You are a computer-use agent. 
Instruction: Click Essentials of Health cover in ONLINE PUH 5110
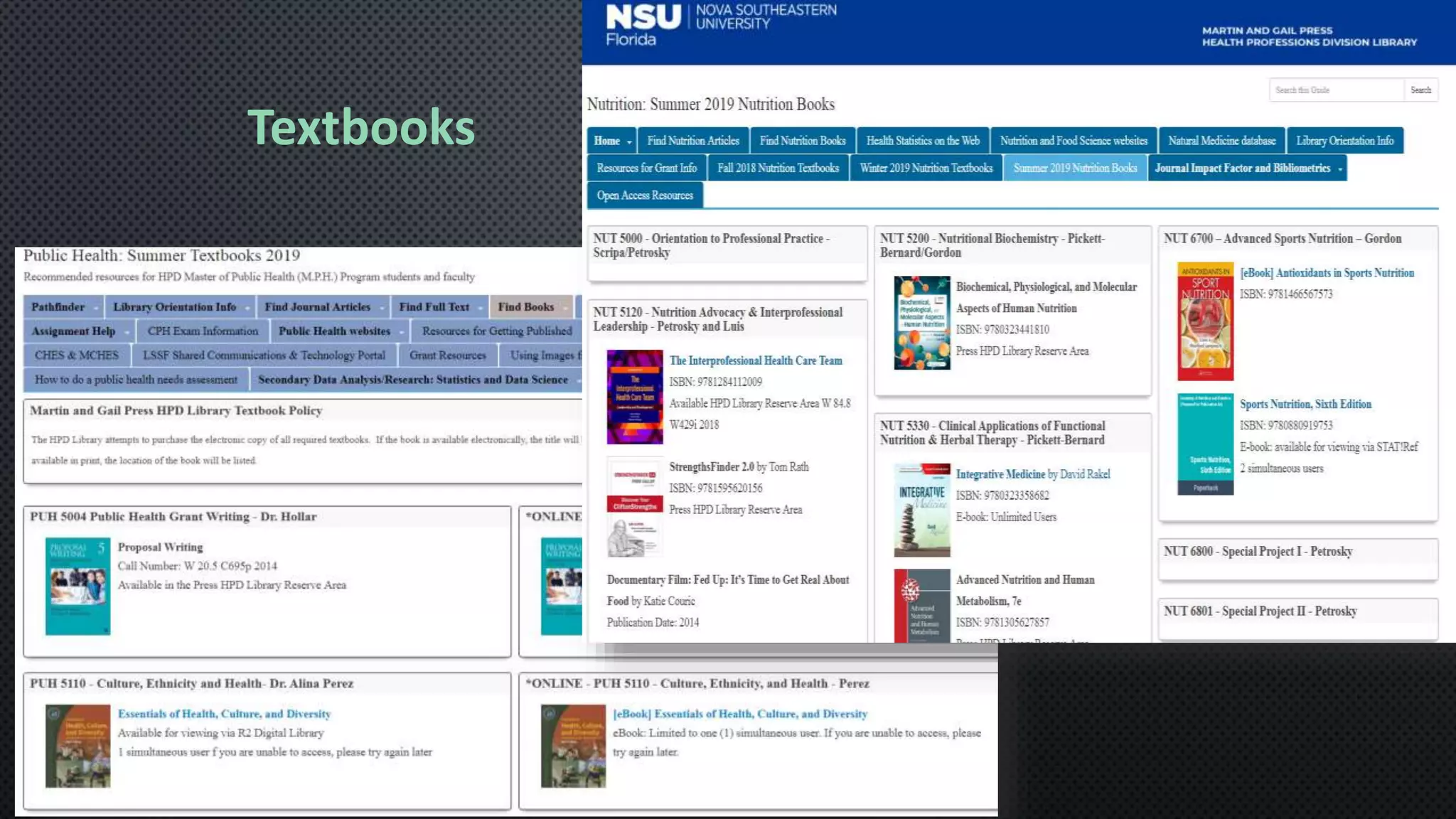(x=573, y=746)
